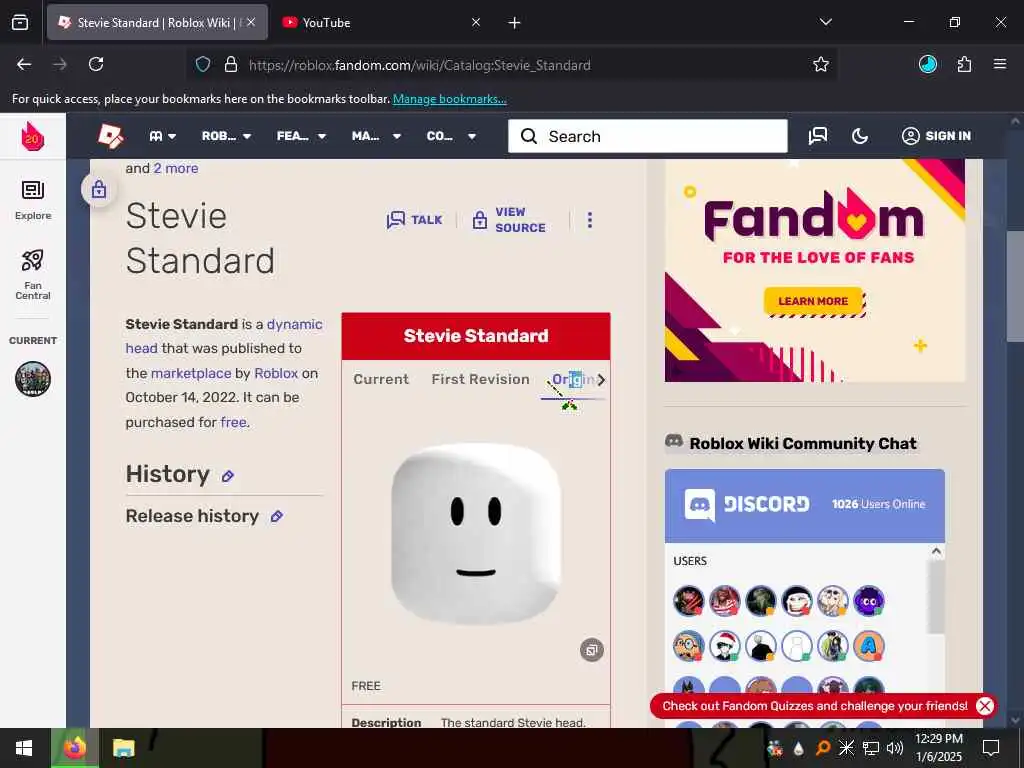Click the Firefox back arrow
The height and width of the screenshot is (768, 1024).
[24, 64]
